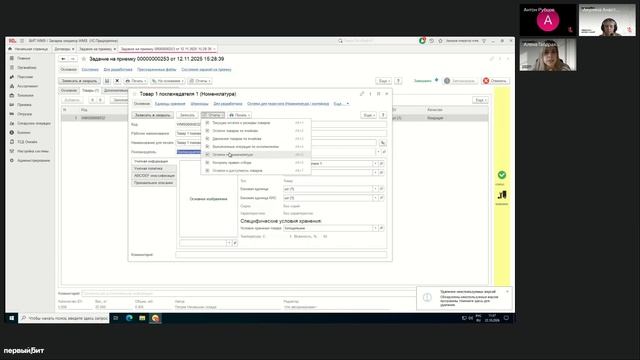Open "Приемка" section in left sidebar
This screenshot has width=640, height=360.
tap(24, 104)
